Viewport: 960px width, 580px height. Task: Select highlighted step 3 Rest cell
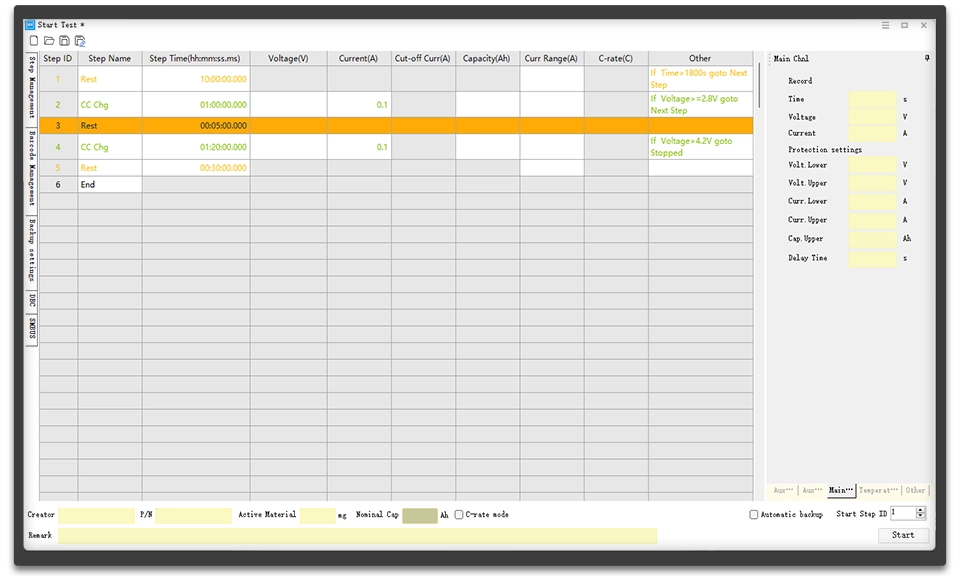(110, 126)
